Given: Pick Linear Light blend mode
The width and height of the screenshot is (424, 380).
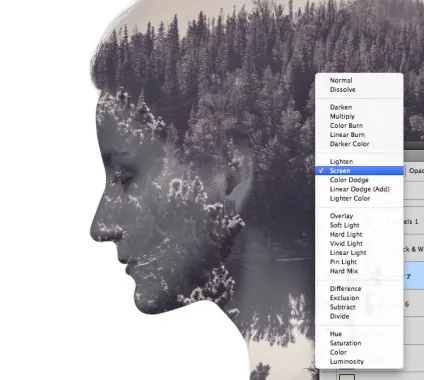Looking at the screenshot, I should [359, 253].
